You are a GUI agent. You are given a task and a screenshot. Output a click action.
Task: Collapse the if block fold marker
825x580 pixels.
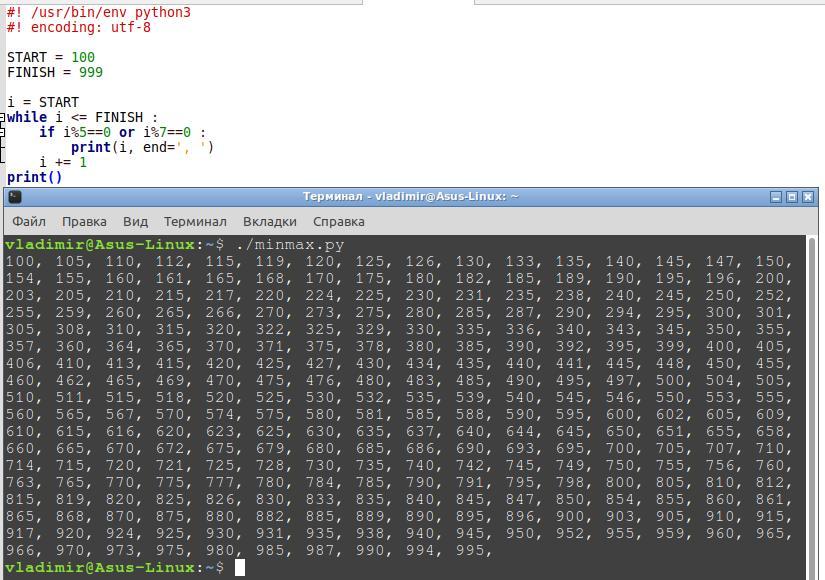point(3,132)
